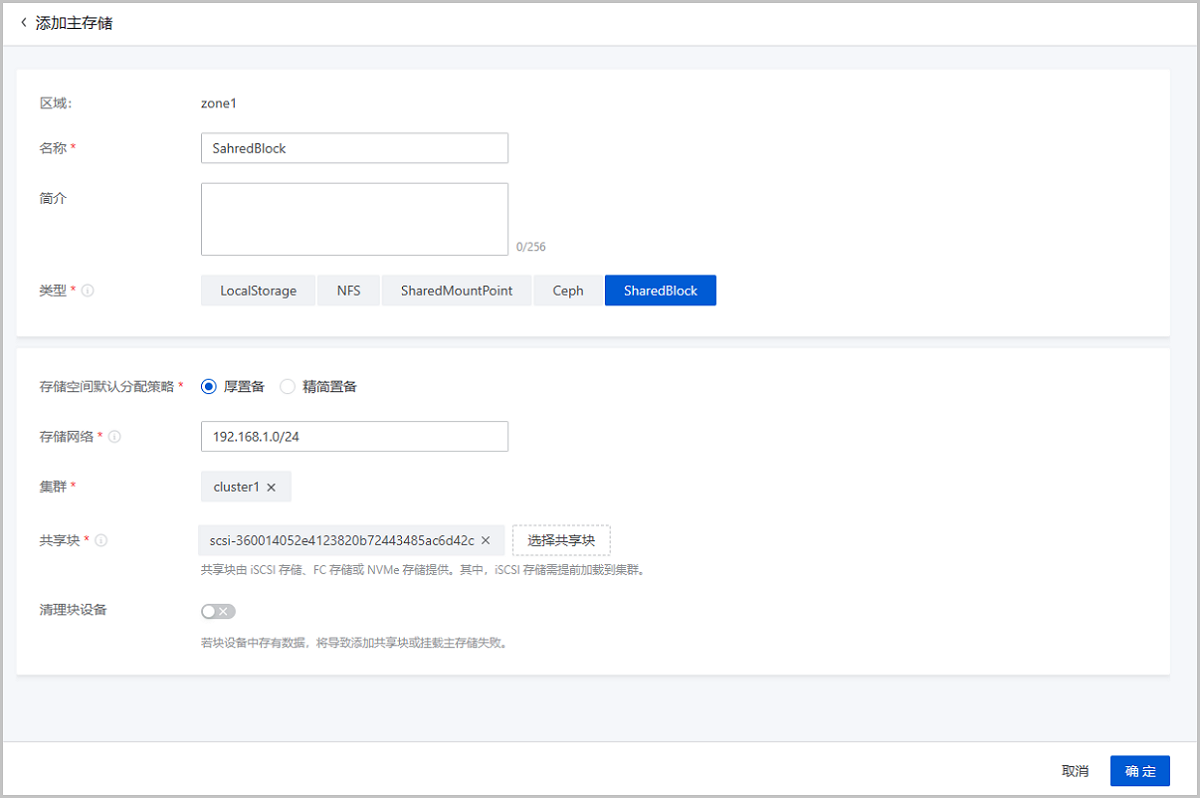Click the back arrow next to 添加主存储
This screenshot has height=798, width=1200.
point(24,22)
